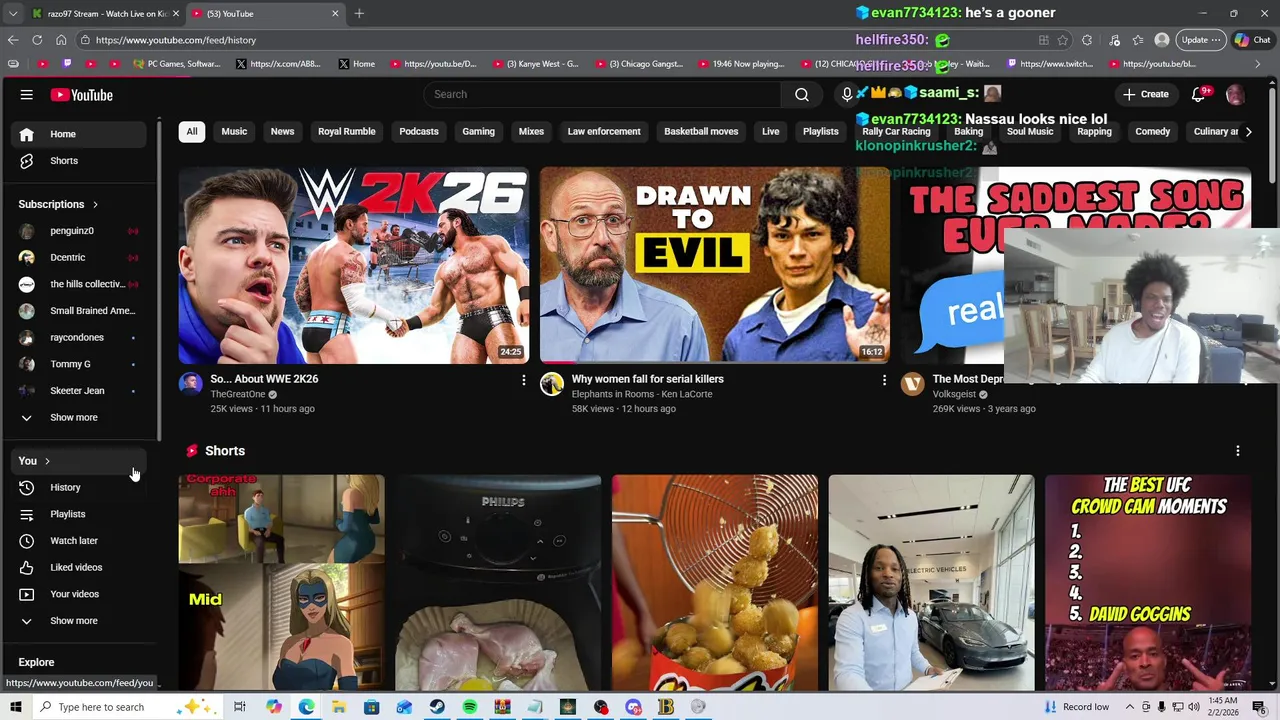1280x720 pixels.
Task: Open Home in the sidebar
Action: tap(80, 134)
